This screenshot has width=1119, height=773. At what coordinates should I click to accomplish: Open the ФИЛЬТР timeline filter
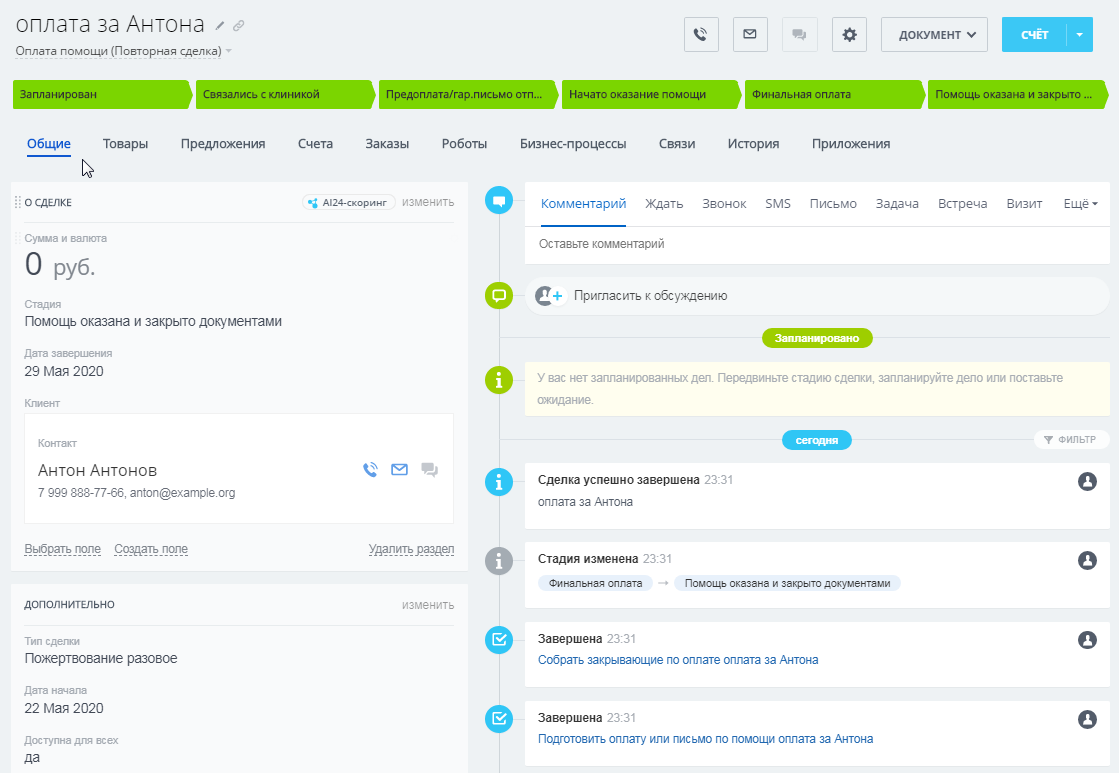pyautogui.click(x=1070, y=439)
